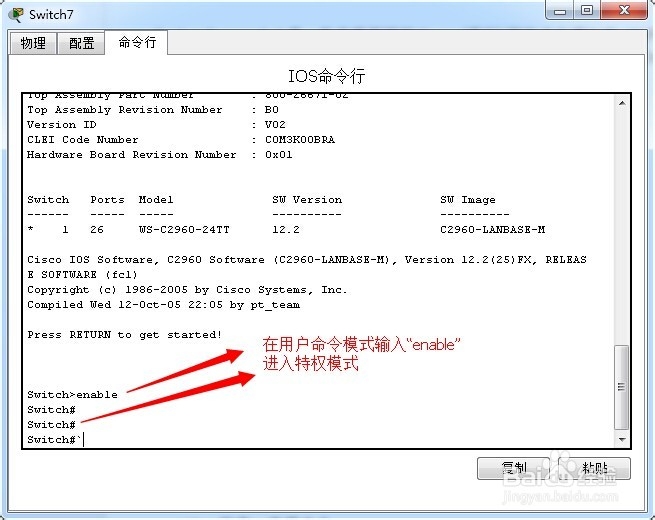Select the 命令行 tab
Viewport: 655px width, 520px height.
(137, 42)
